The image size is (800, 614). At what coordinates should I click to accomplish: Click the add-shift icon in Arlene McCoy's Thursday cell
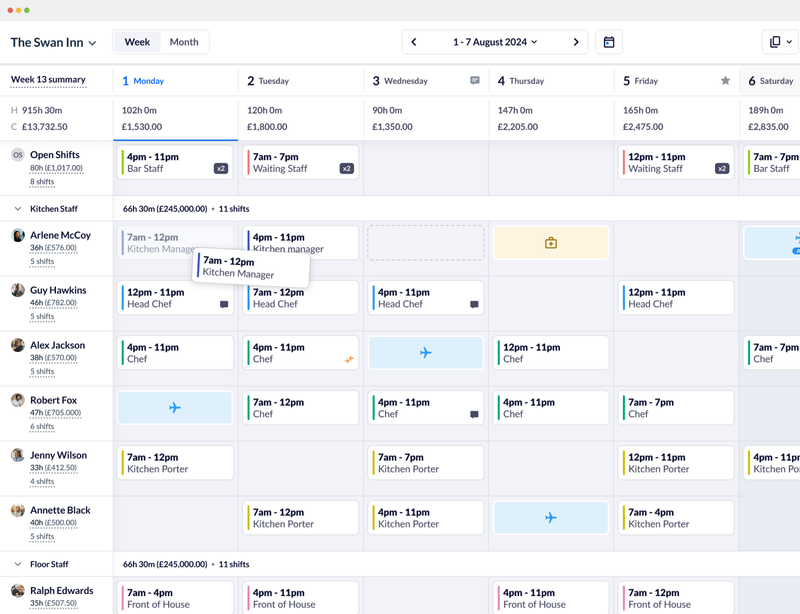[550, 242]
